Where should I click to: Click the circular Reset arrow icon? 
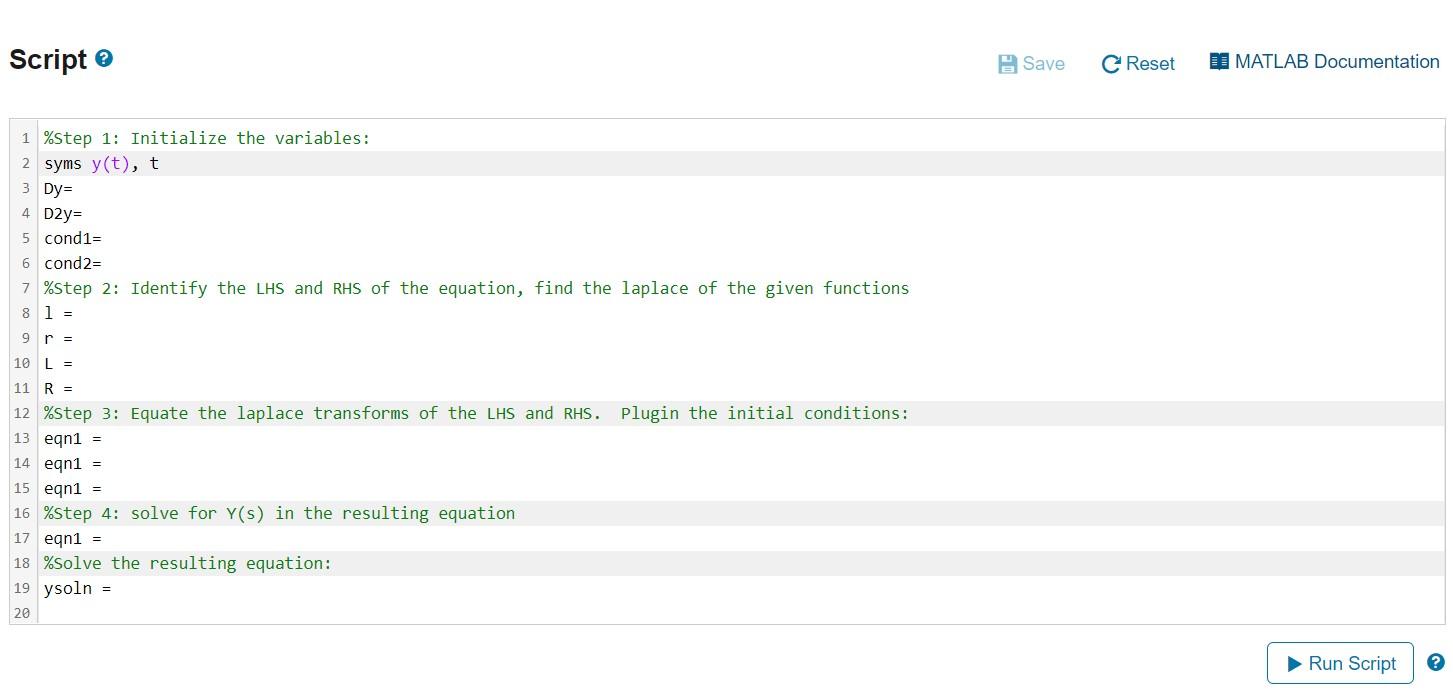[1110, 62]
